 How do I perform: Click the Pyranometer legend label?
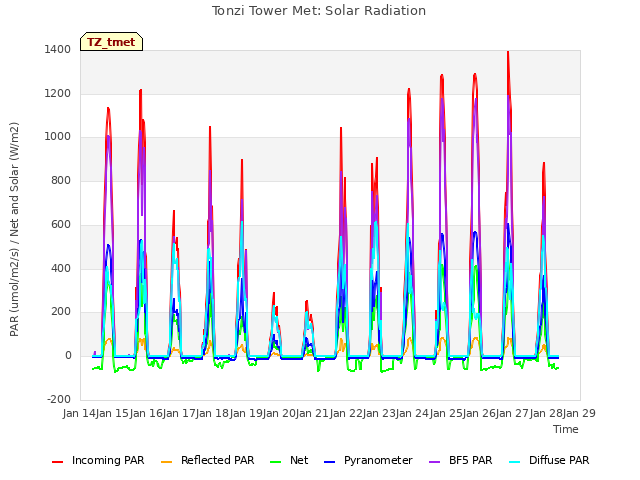[x=378, y=460]
